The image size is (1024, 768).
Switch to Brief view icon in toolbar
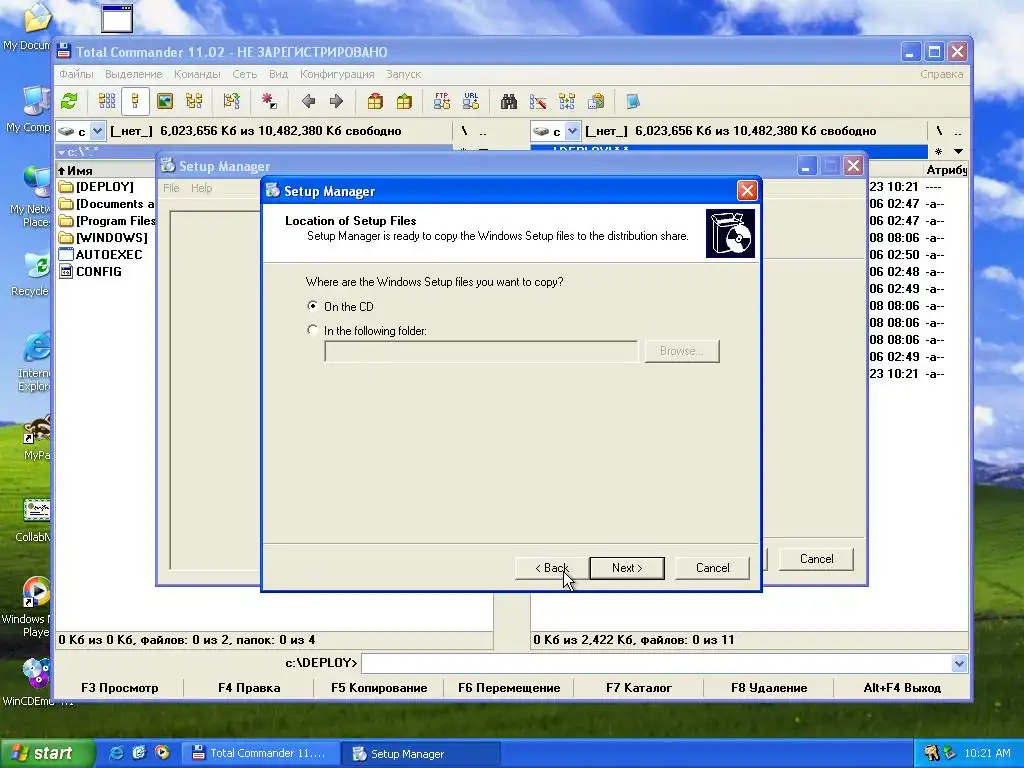pos(106,101)
